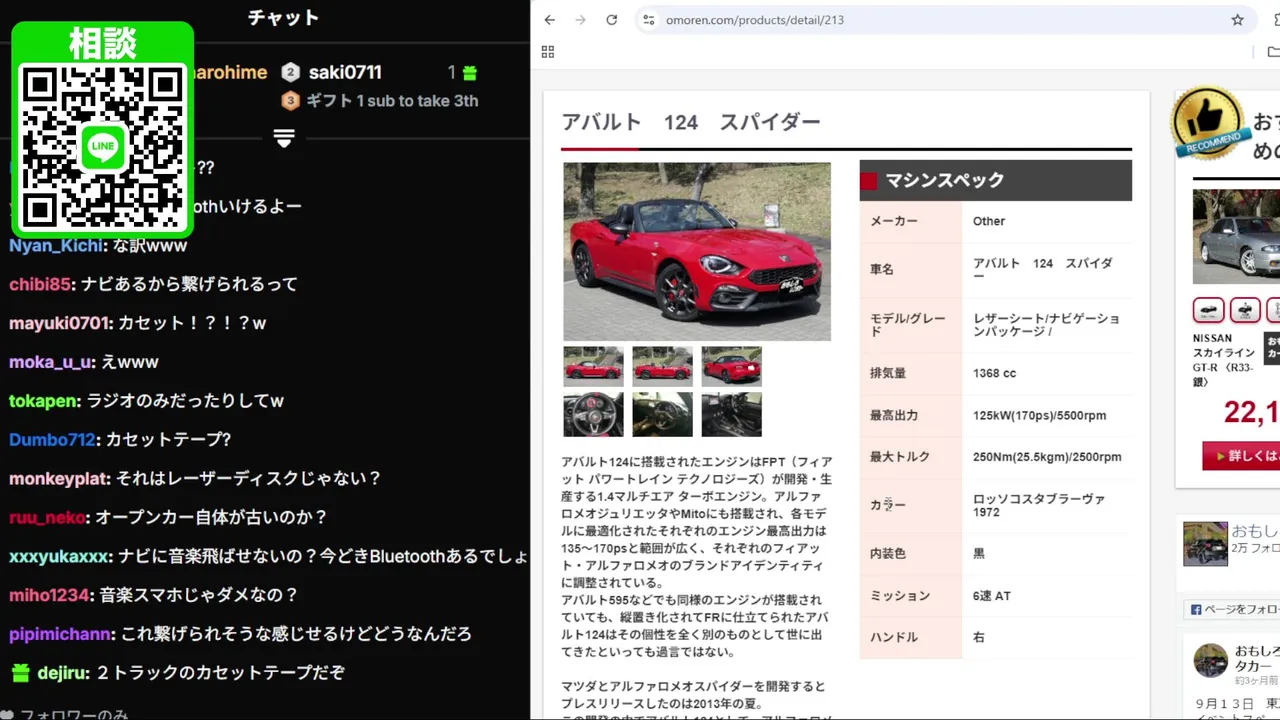Click the 排気量 value 1368 cc
Viewport: 1280px width, 720px height.
[994, 373]
